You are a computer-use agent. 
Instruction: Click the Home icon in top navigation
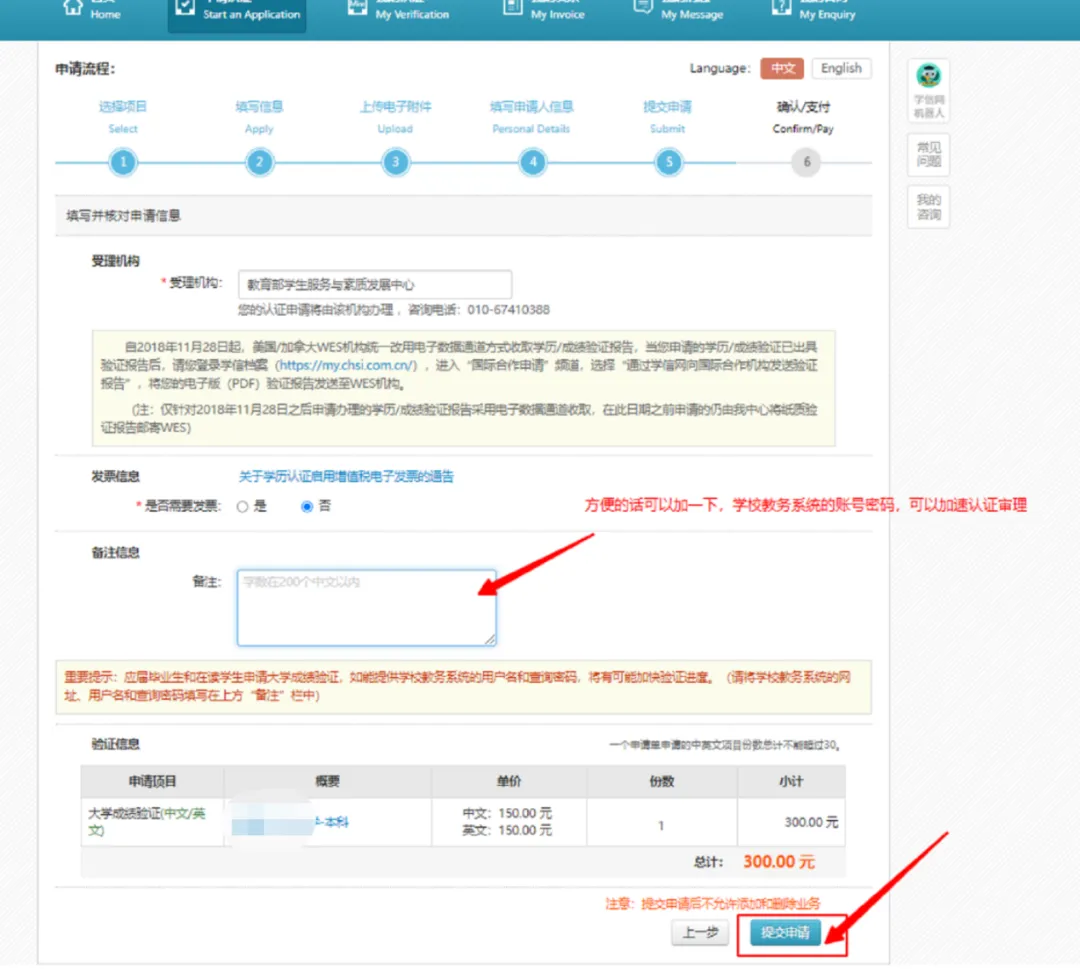click(72, 6)
